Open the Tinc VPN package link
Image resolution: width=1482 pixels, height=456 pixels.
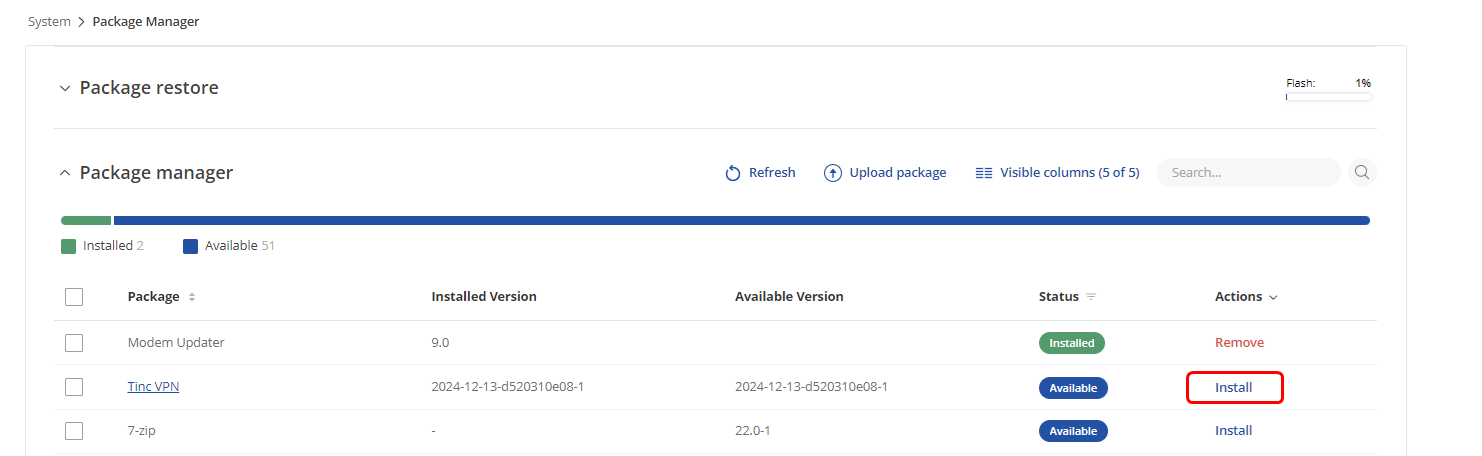click(x=153, y=387)
